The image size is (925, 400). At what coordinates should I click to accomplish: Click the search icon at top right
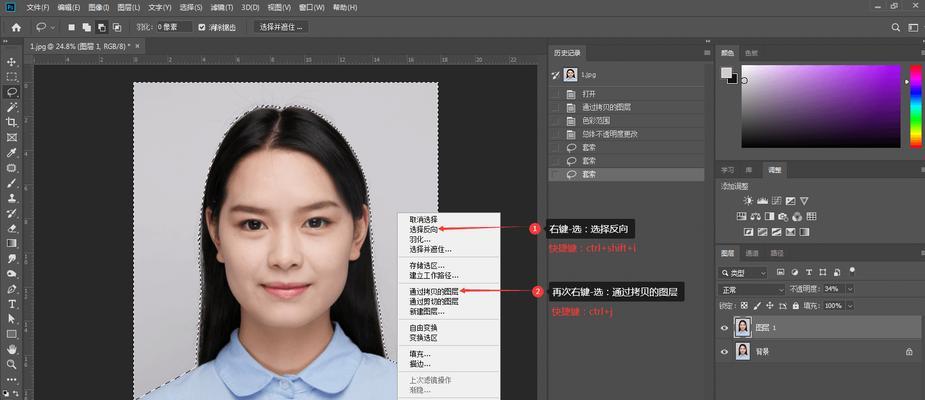(896, 27)
